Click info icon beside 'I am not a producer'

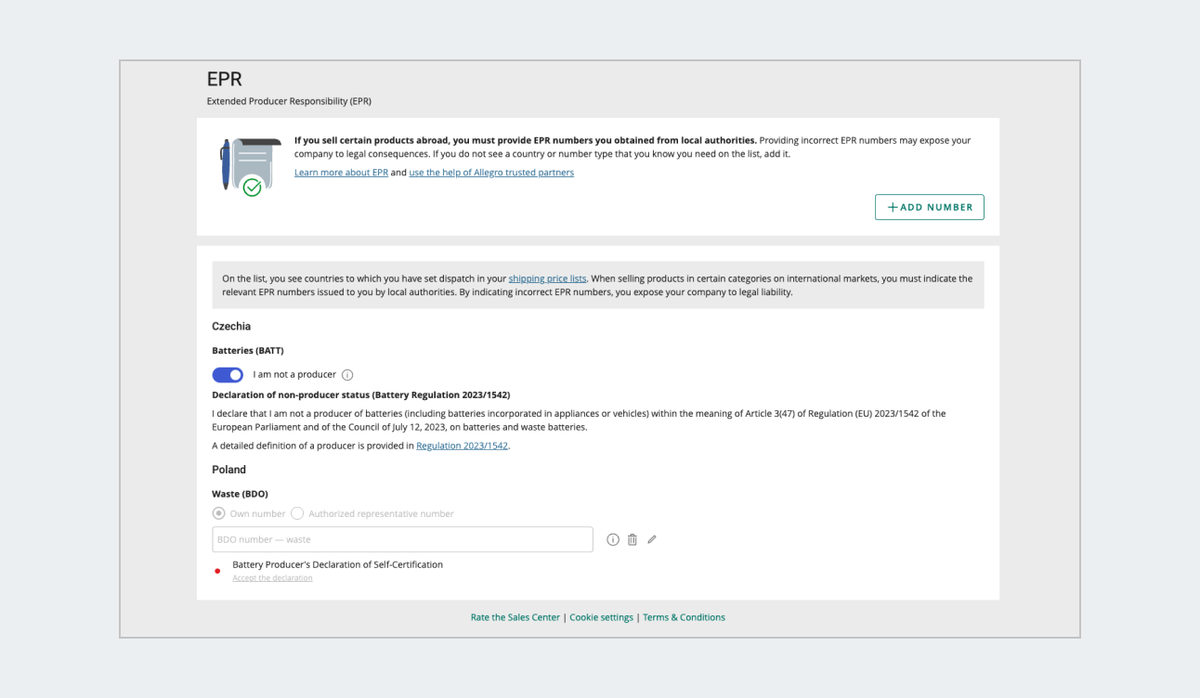tap(348, 375)
